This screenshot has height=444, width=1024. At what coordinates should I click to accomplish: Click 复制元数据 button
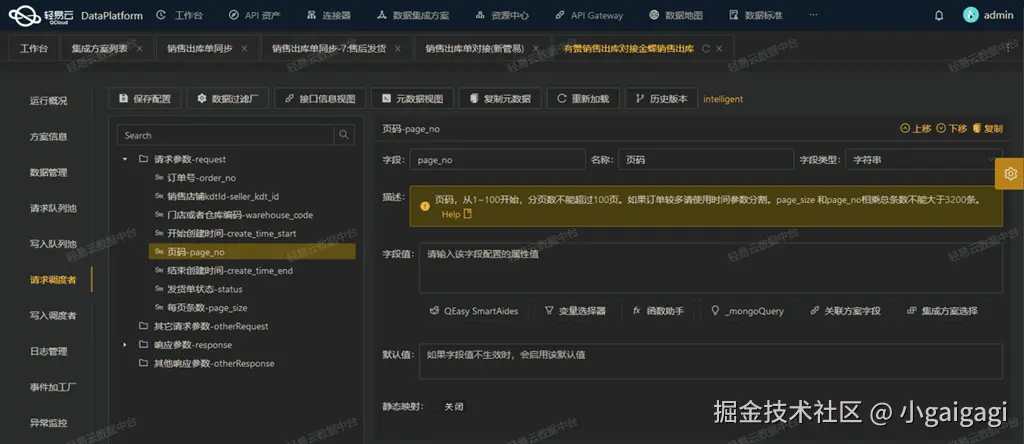point(500,99)
